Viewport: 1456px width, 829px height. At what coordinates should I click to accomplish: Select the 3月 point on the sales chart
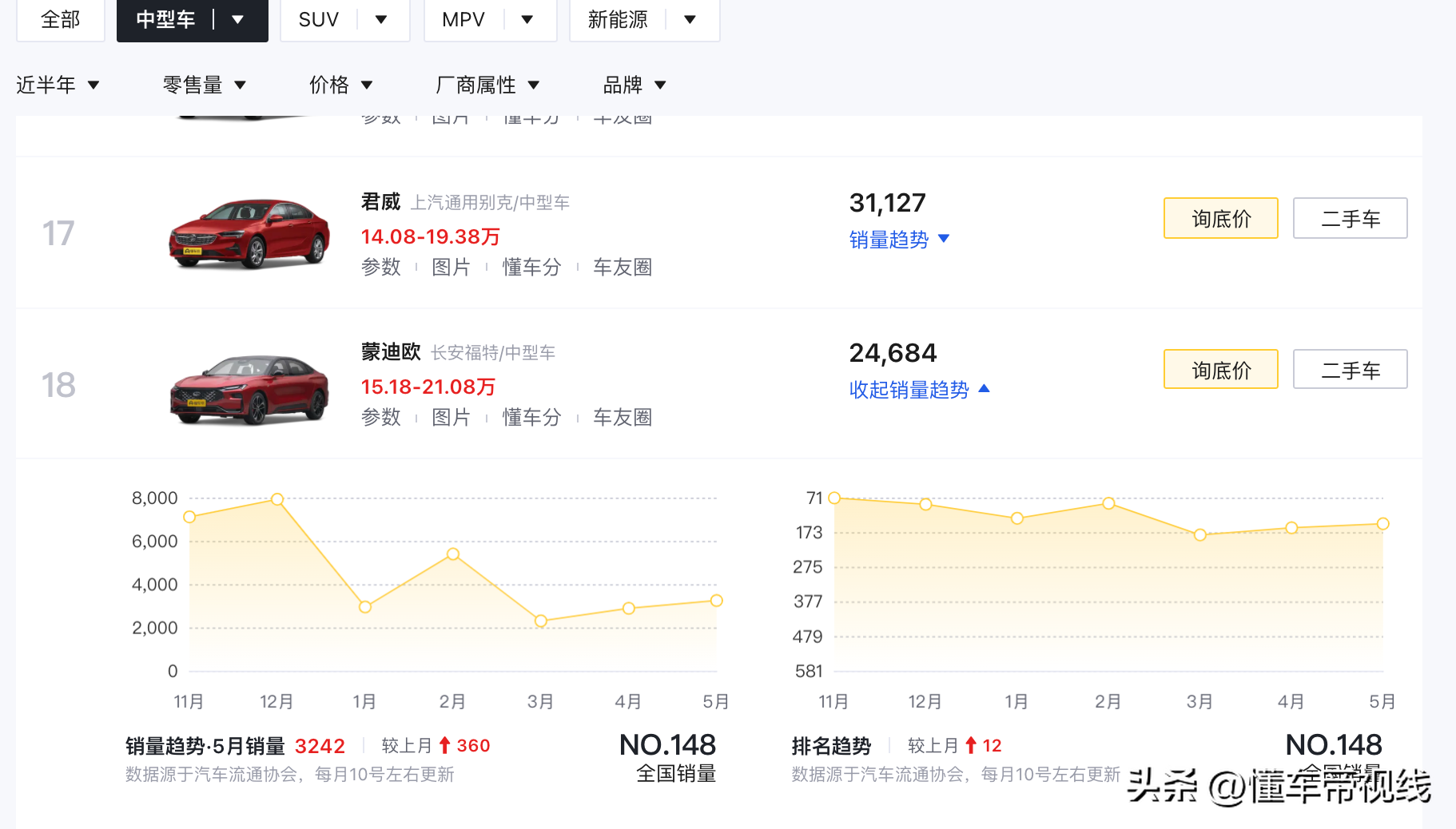pos(541,621)
